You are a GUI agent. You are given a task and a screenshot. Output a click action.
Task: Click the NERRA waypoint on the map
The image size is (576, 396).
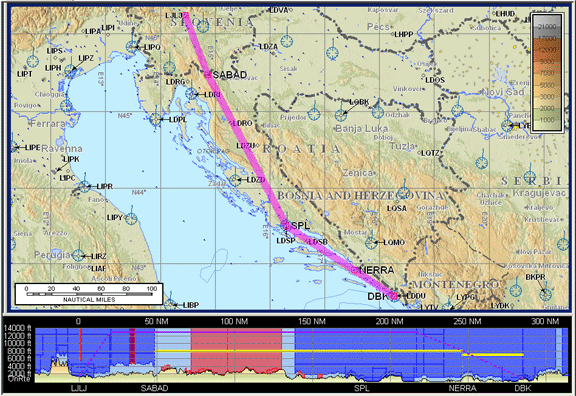coord(354,270)
